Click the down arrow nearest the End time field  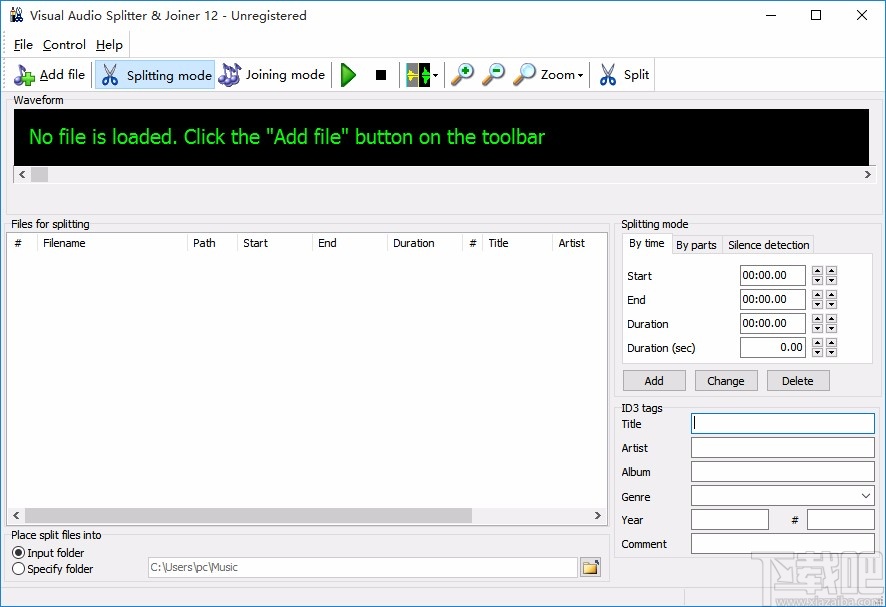[817, 305]
